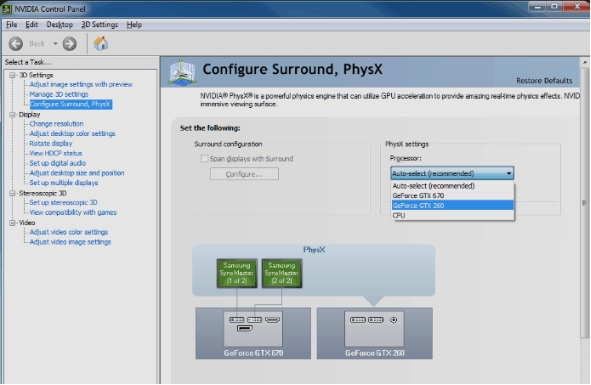Image resolution: width=591 pixels, height=385 pixels.
Task: Open Adjust desktop size and position
Action: click(x=77, y=173)
